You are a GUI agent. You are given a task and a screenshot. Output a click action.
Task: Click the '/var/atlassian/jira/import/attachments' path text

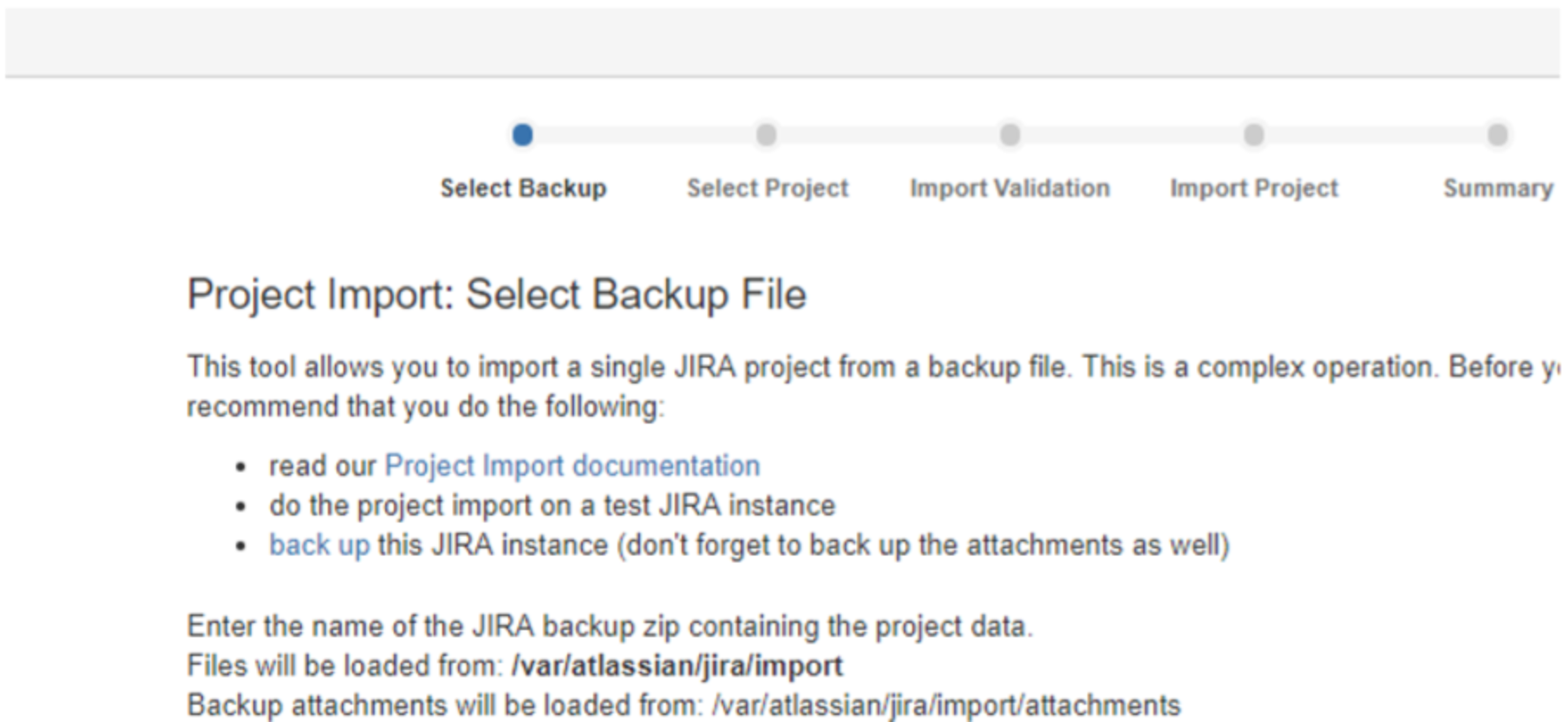(946, 705)
